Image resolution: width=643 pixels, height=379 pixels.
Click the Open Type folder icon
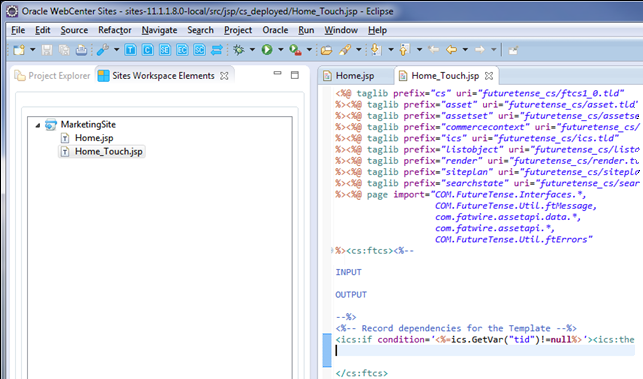(x=326, y=50)
